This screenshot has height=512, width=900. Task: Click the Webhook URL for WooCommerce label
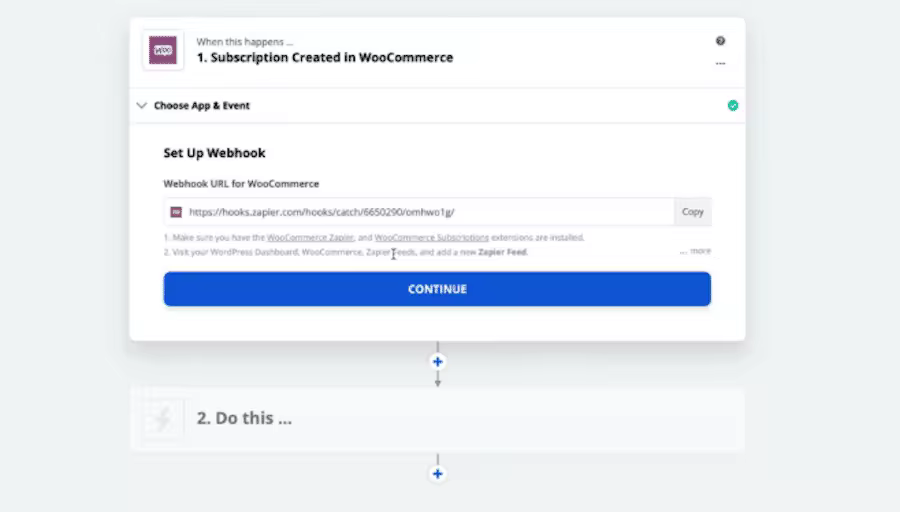click(241, 184)
